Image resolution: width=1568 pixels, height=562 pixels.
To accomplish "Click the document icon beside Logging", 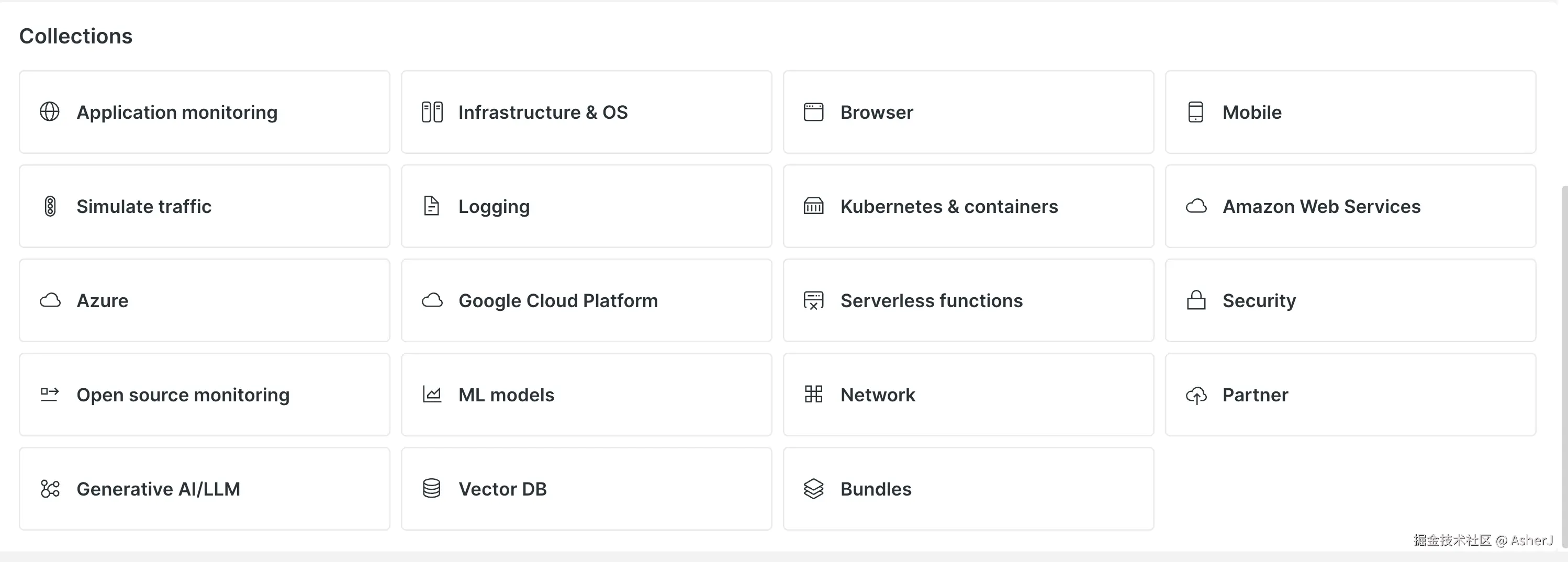I will click(431, 206).
